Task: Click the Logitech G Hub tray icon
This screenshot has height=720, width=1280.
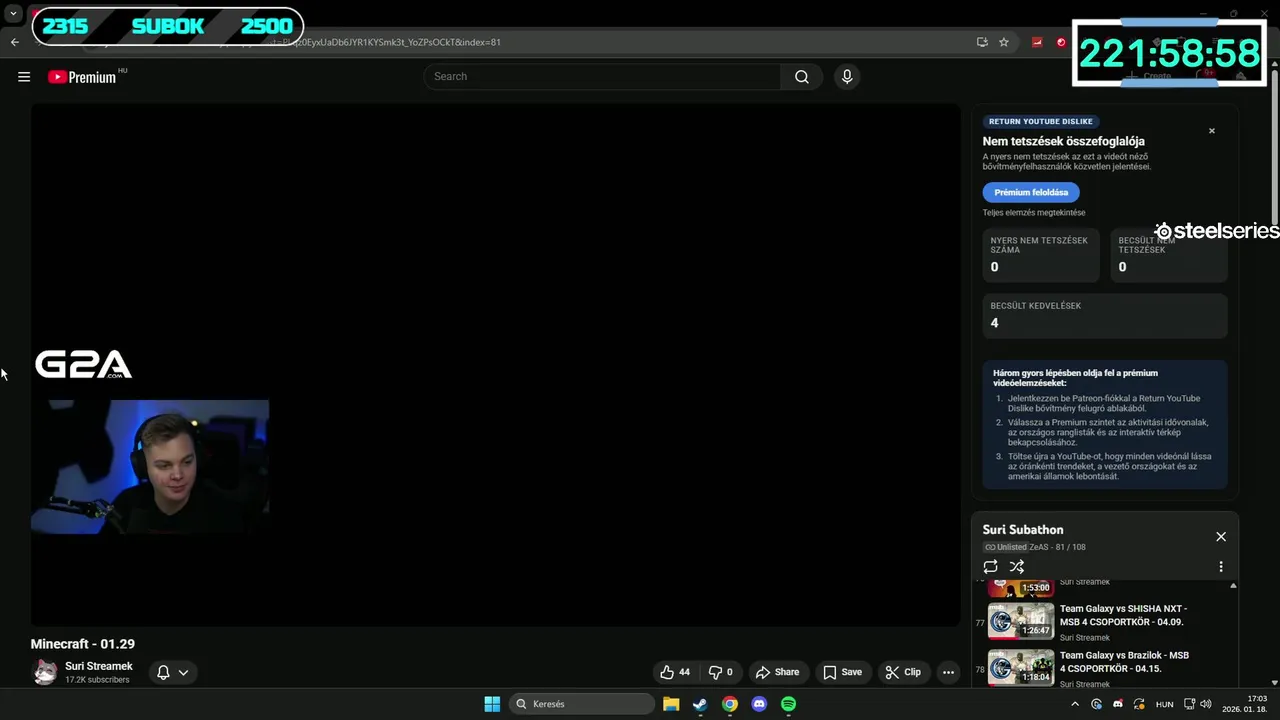Action: point(1097,704)
